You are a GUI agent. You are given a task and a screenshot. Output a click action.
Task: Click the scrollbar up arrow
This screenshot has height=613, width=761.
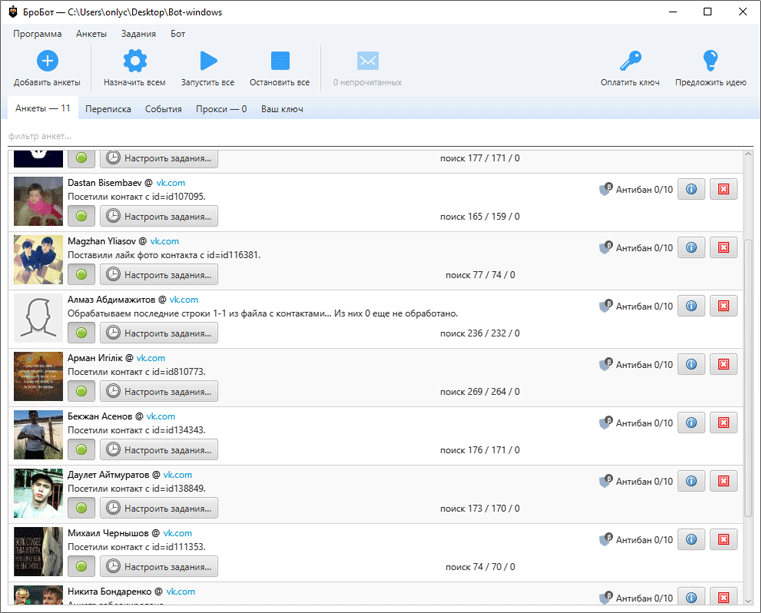(748, 155)
